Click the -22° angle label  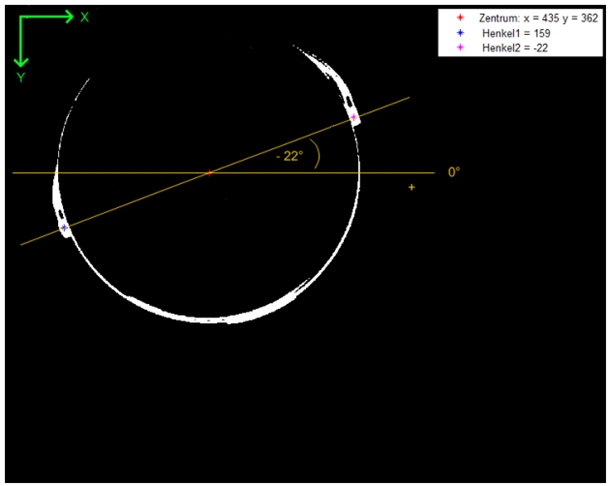point(289,156)
